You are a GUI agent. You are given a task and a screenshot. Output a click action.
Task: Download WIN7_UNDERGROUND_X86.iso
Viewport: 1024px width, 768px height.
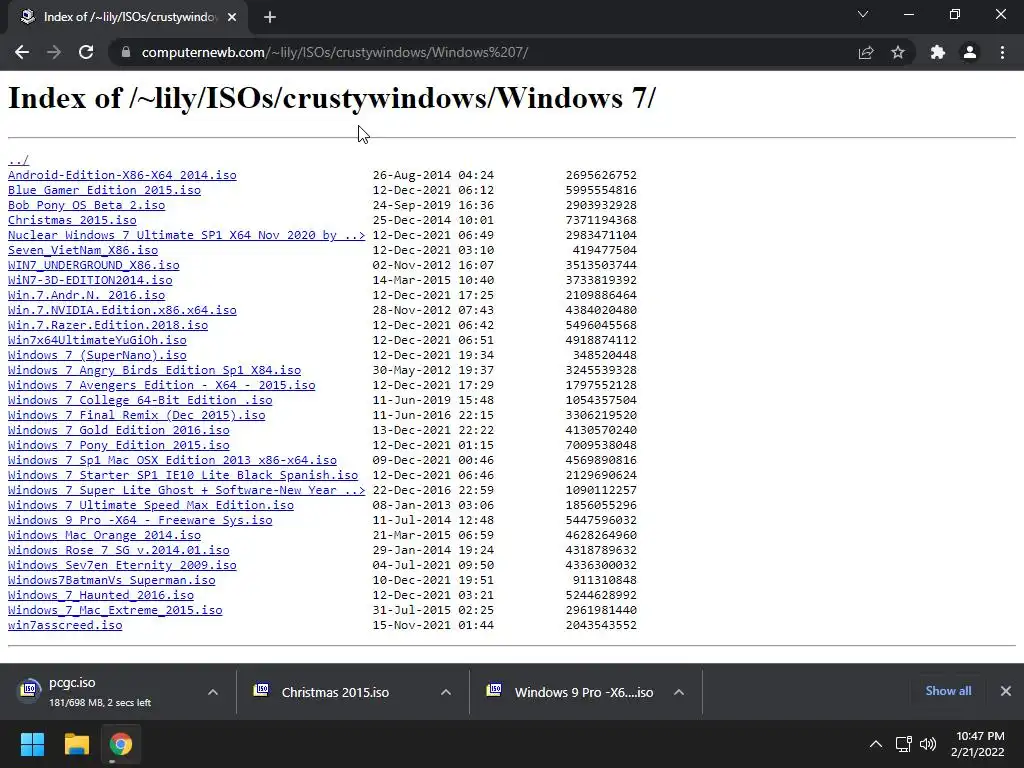coord(93,265)
